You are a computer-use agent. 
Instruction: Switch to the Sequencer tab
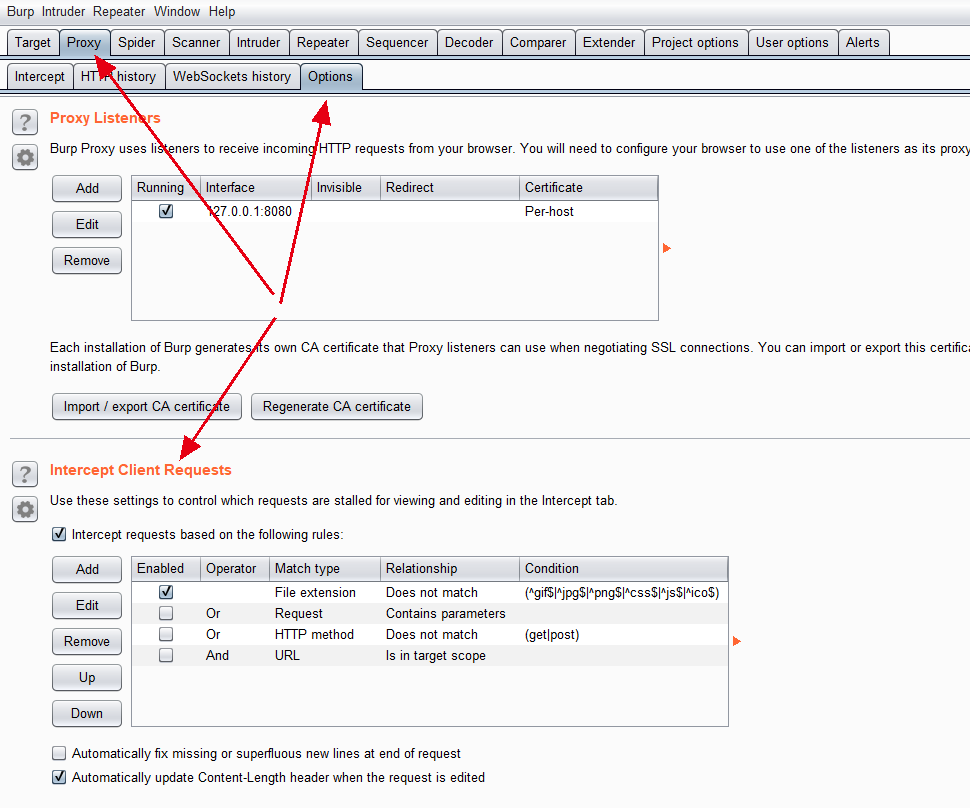tap(397, 43)
